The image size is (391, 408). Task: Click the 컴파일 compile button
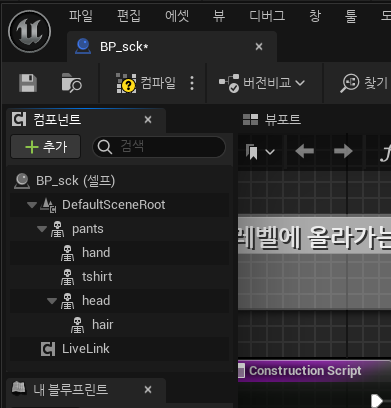coord(146,83)
